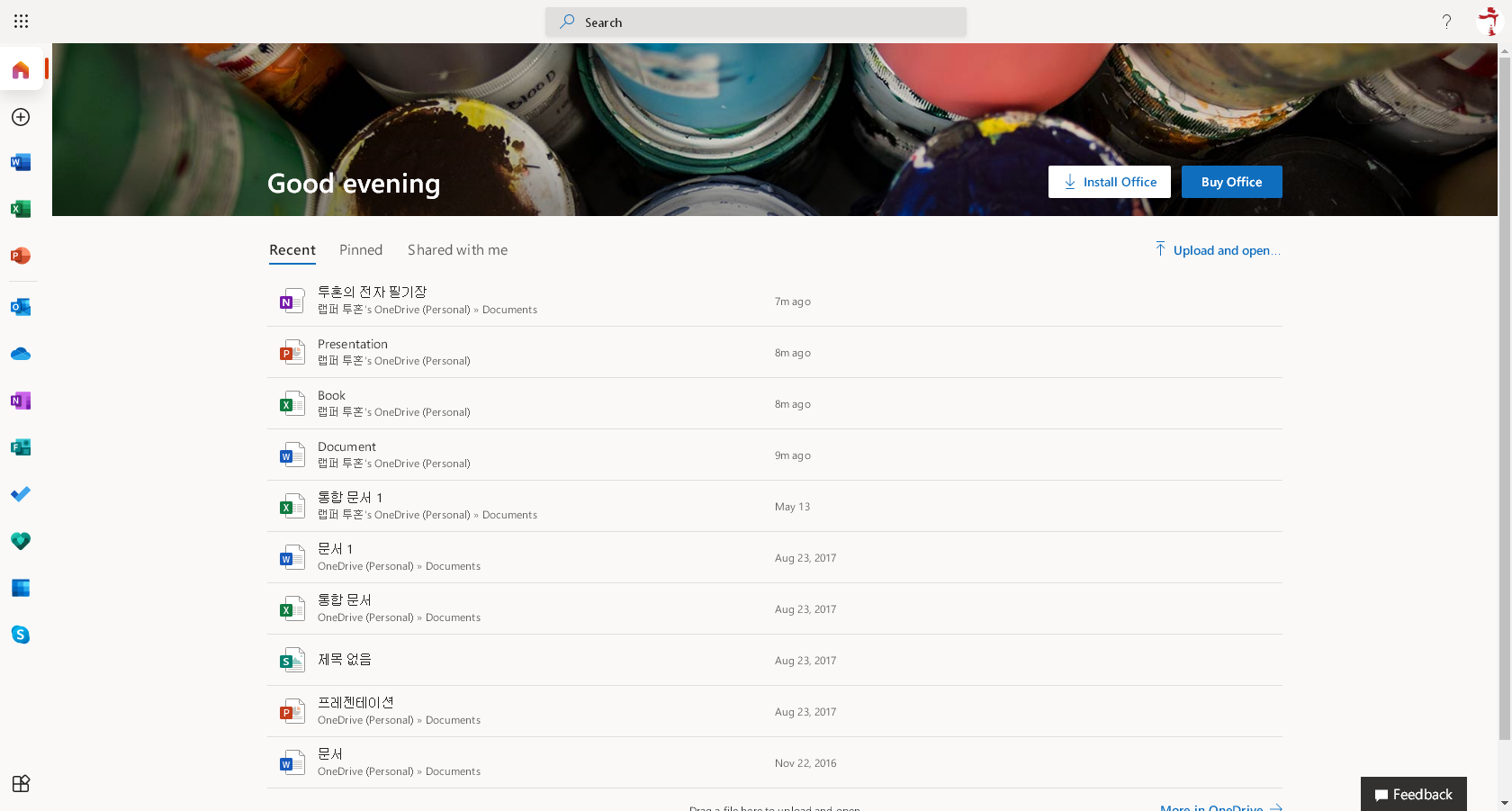Screen dimensions: 1512x811
Task: Click the May 13 date
Action: tap(792, 507)
